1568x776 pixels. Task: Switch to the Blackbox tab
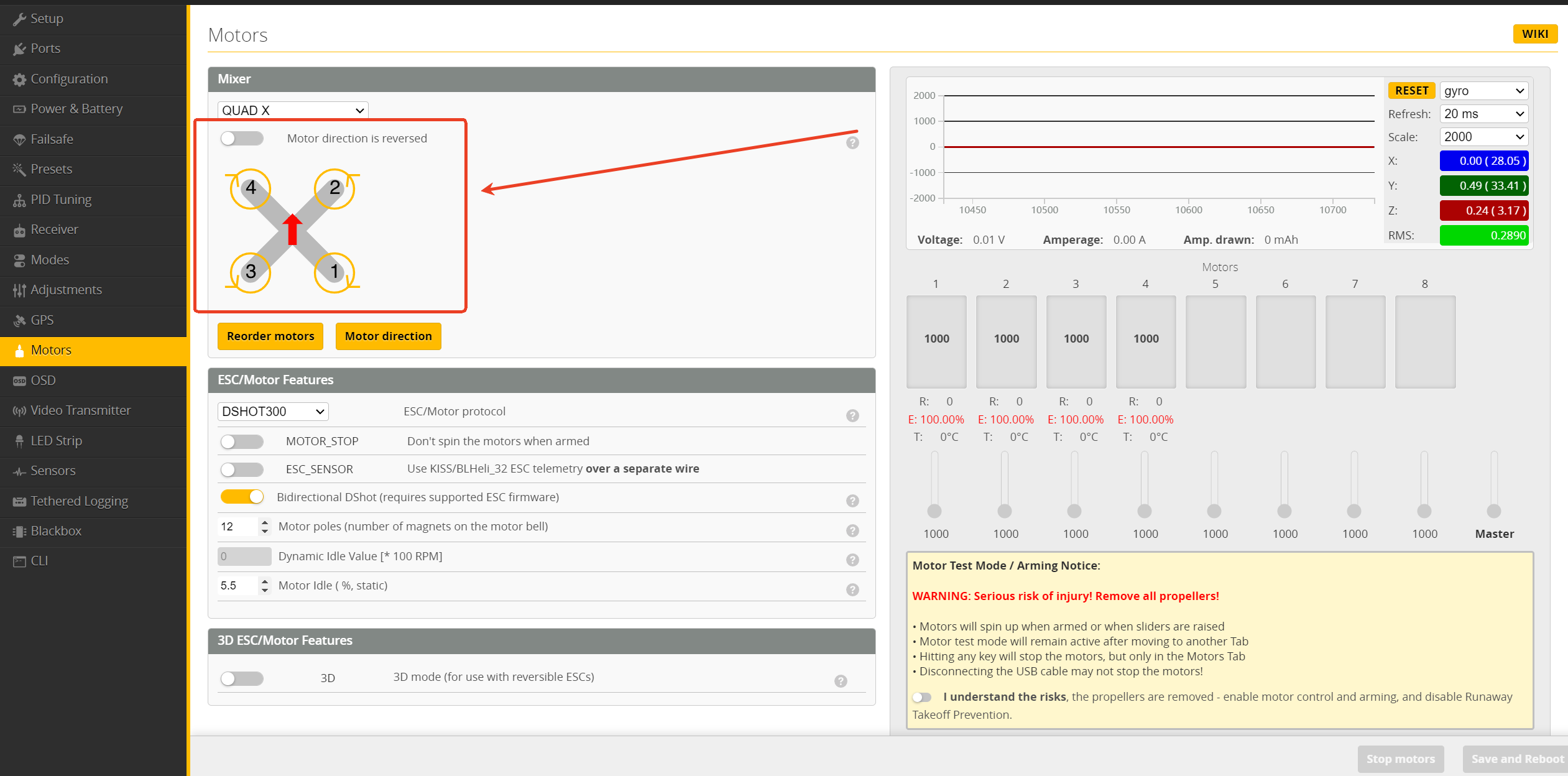tap(56, 531)
